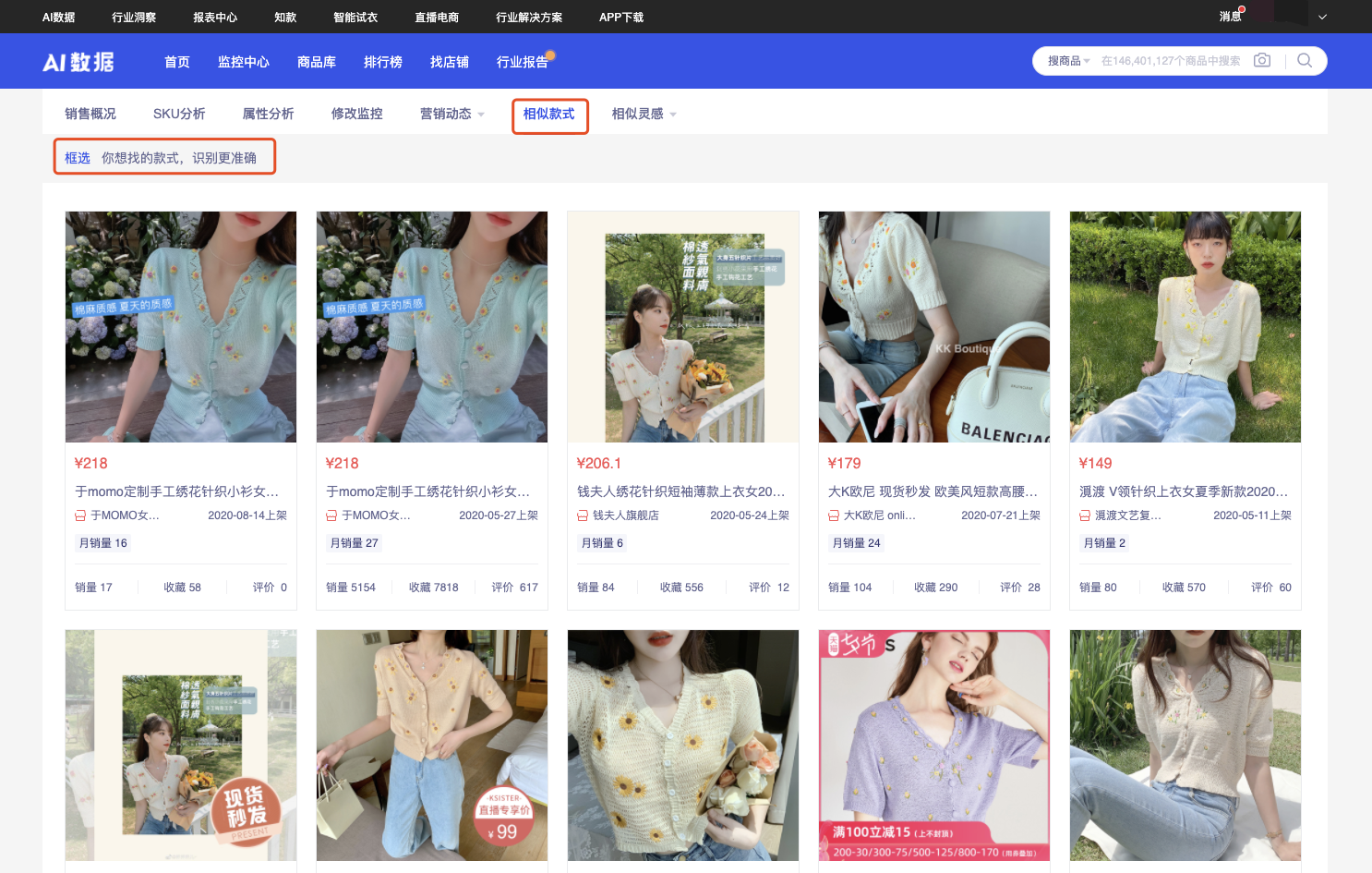This screenshot has height=873, width=1372.
Task: Click 销量 5154 stat
Action: tap(351, 588)
